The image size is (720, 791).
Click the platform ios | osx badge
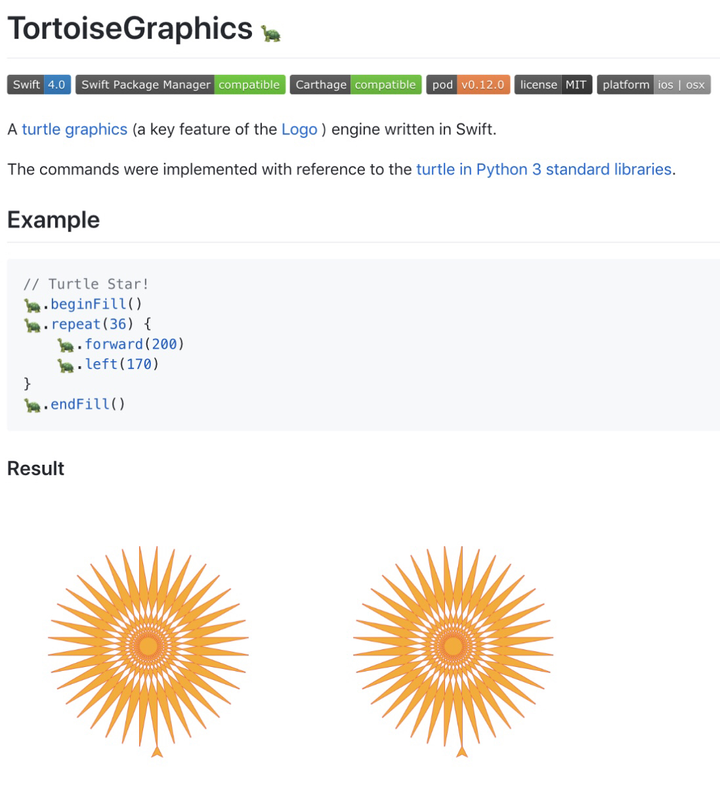[654, 85]
